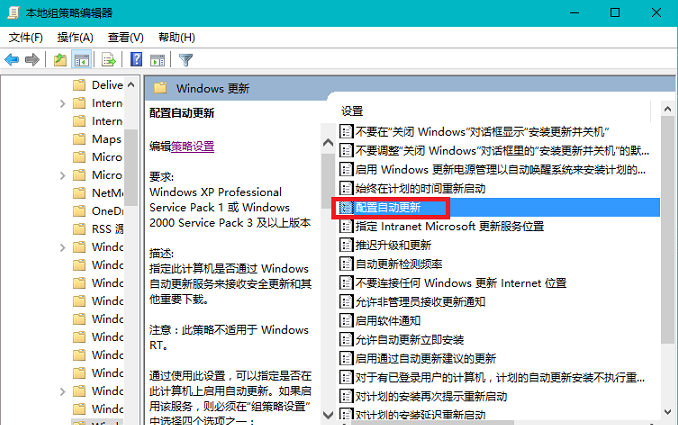Go up one level with folder-arrow icon
Viewport: 678px width, 425px height.
60,60
